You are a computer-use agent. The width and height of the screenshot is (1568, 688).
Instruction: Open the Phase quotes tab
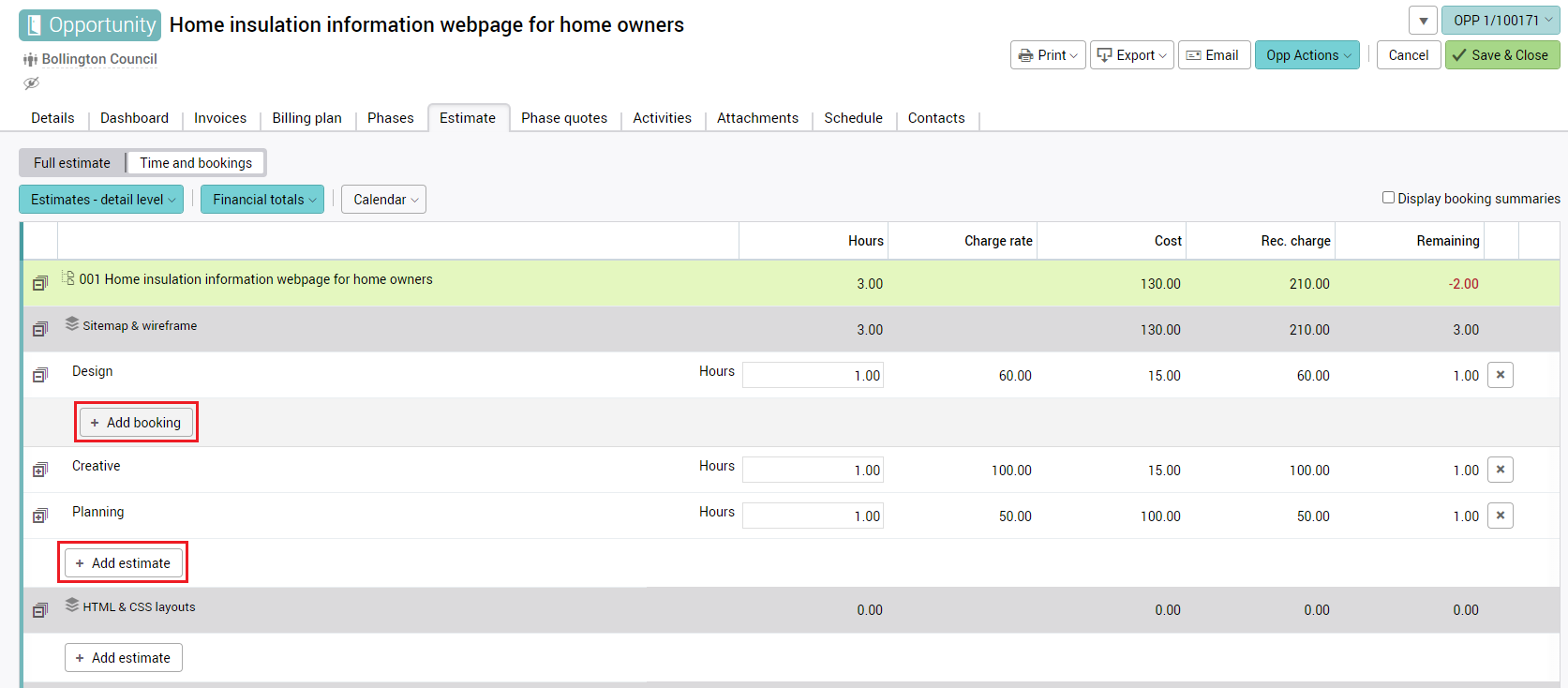click(563, 118)
